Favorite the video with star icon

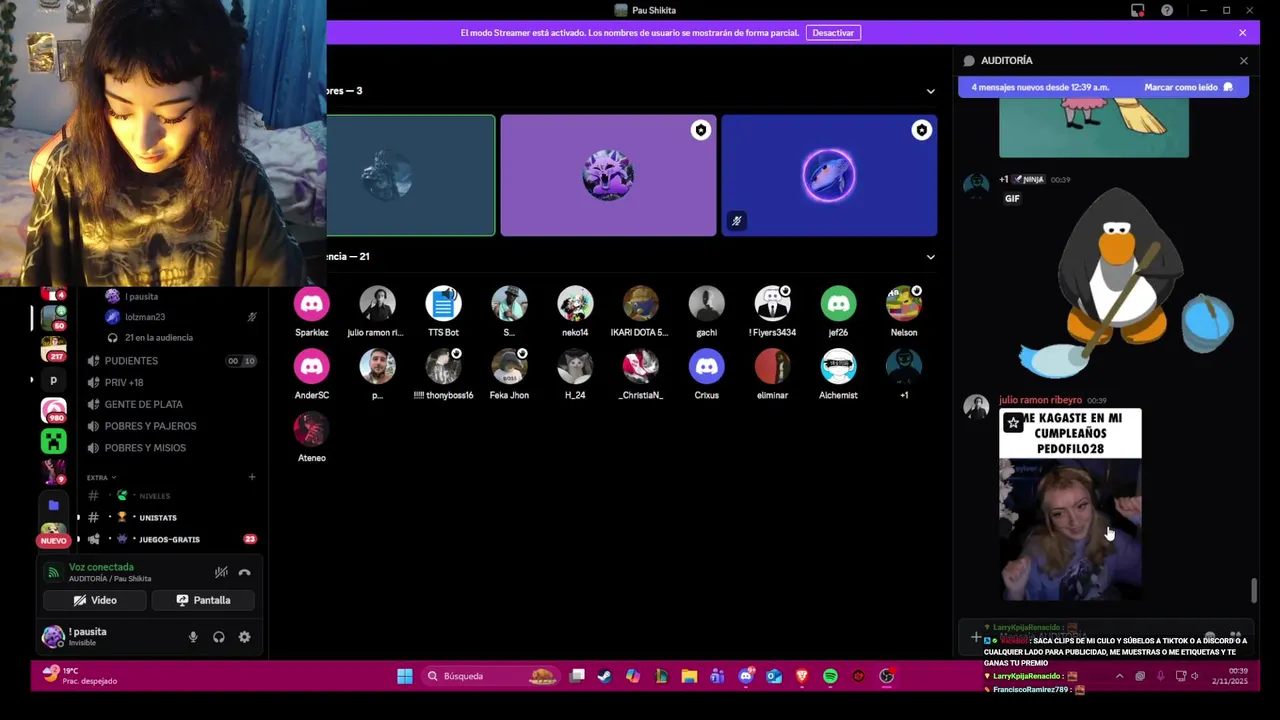click(1013, 423)
